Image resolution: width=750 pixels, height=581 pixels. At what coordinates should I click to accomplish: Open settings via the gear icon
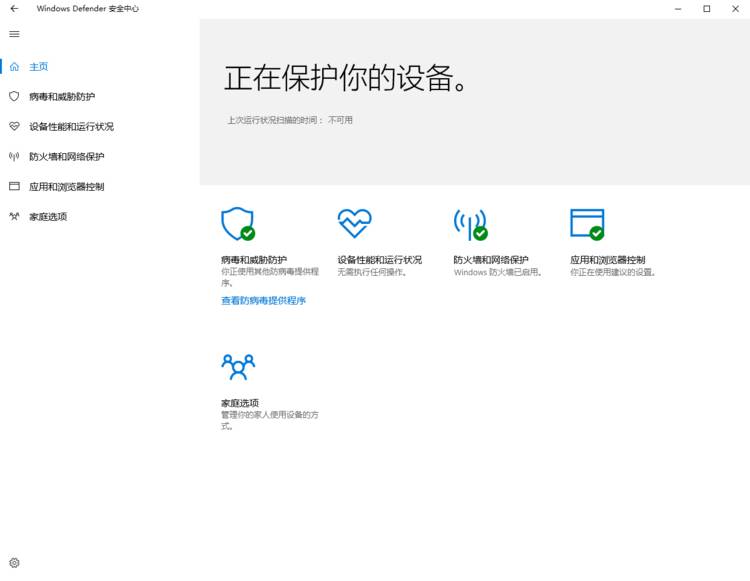coord(14,563)
